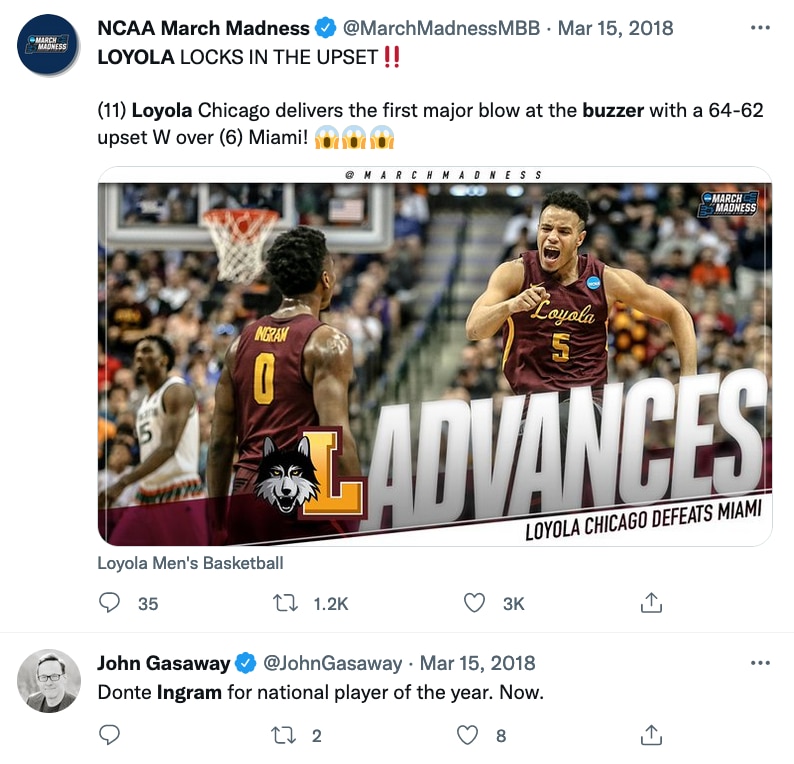Open the Mar 15, 2018 timestamp on March Madness tweet
Viewport: 794px width, 764px height.
pos(616,28)
